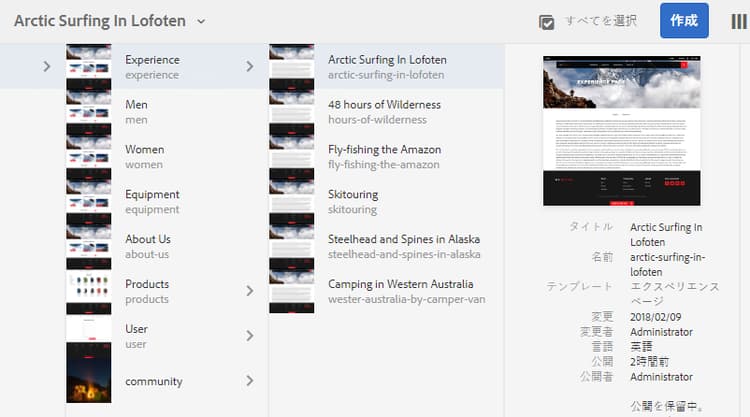750x417 pixels.
Task: Select 48 hours of Wilderness page
Action: (x=386, y=111)
